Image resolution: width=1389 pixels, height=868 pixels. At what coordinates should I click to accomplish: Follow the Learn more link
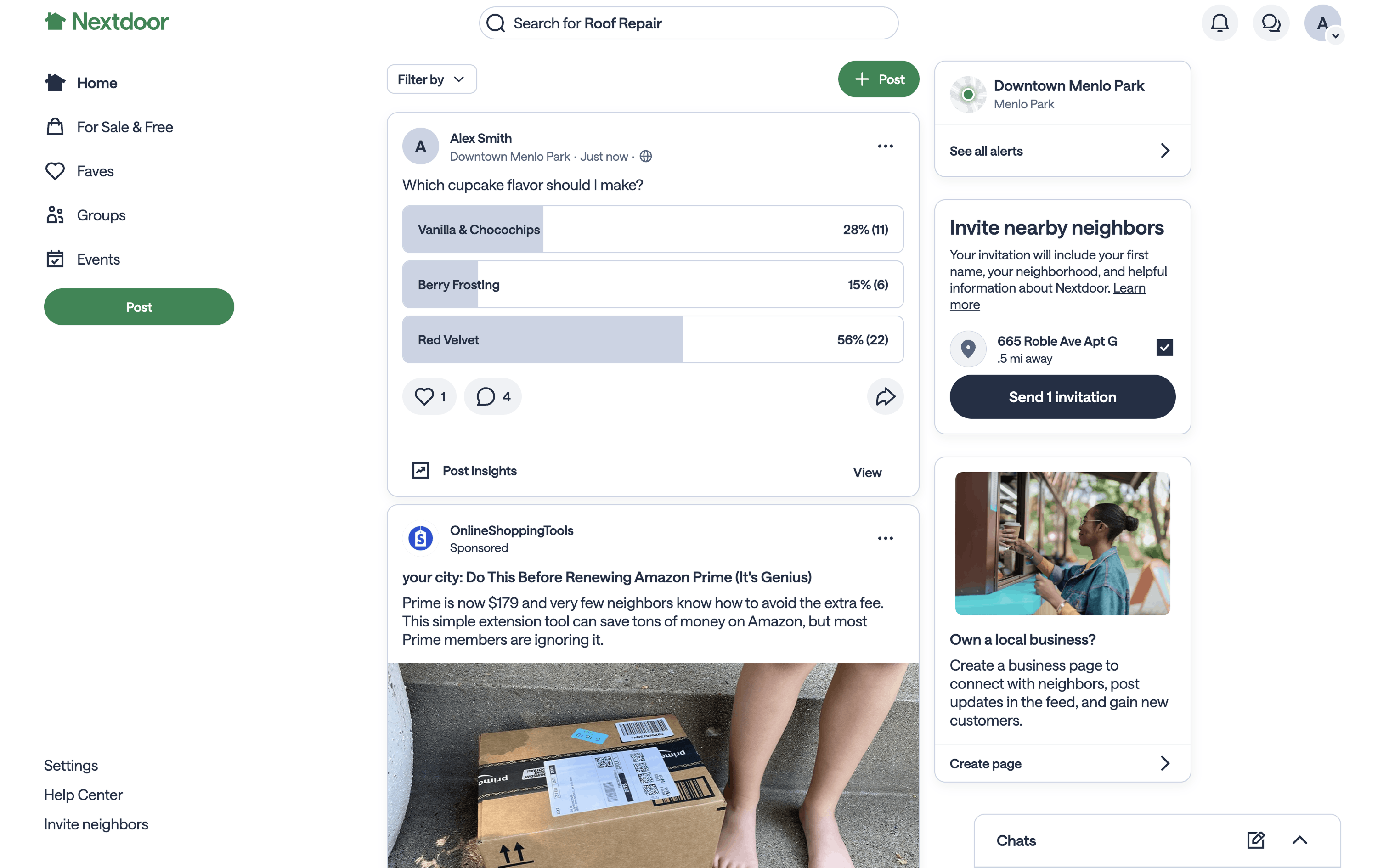[x=1047, y=296]
